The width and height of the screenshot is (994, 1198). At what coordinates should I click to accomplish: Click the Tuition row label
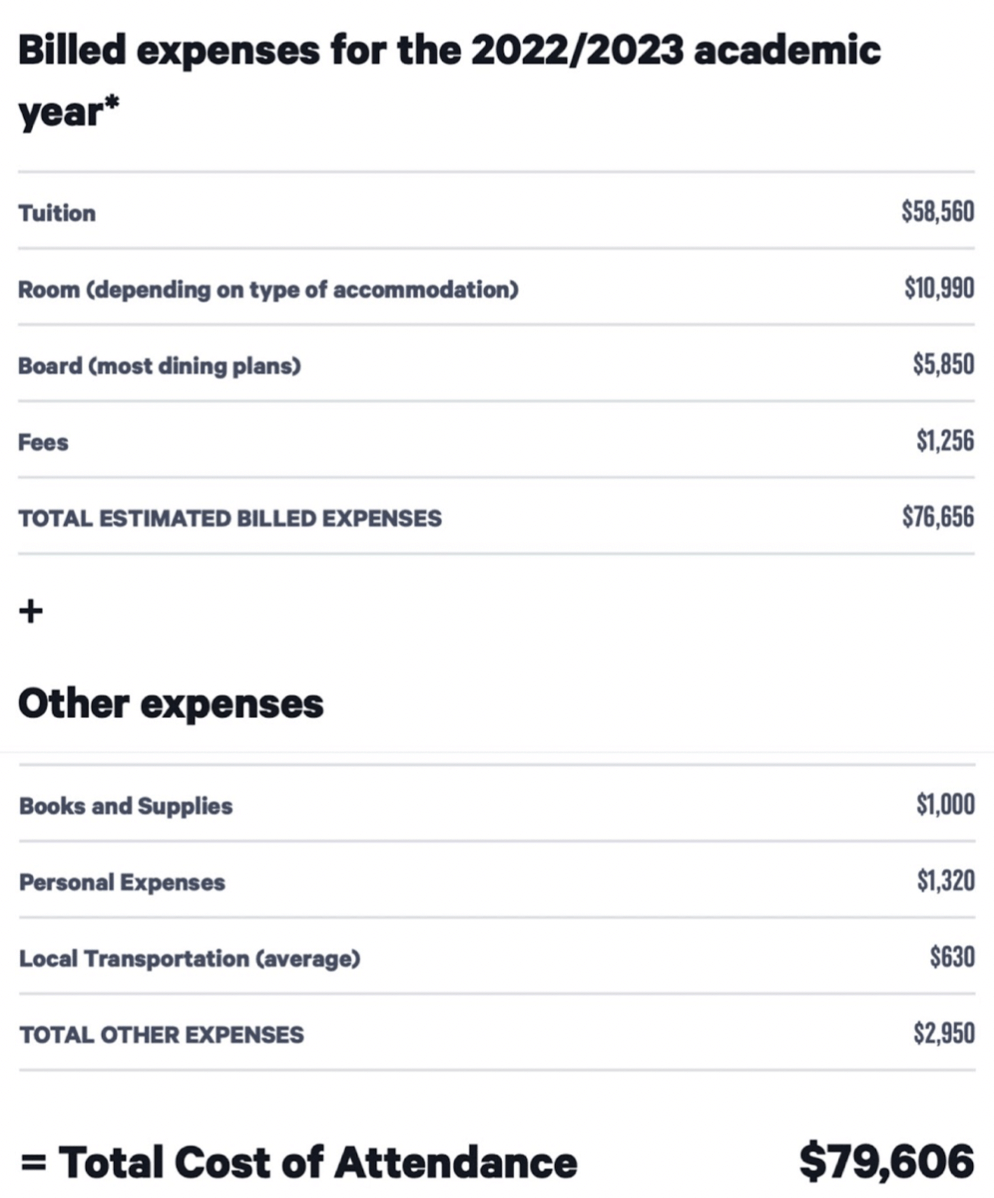(57, 213)
